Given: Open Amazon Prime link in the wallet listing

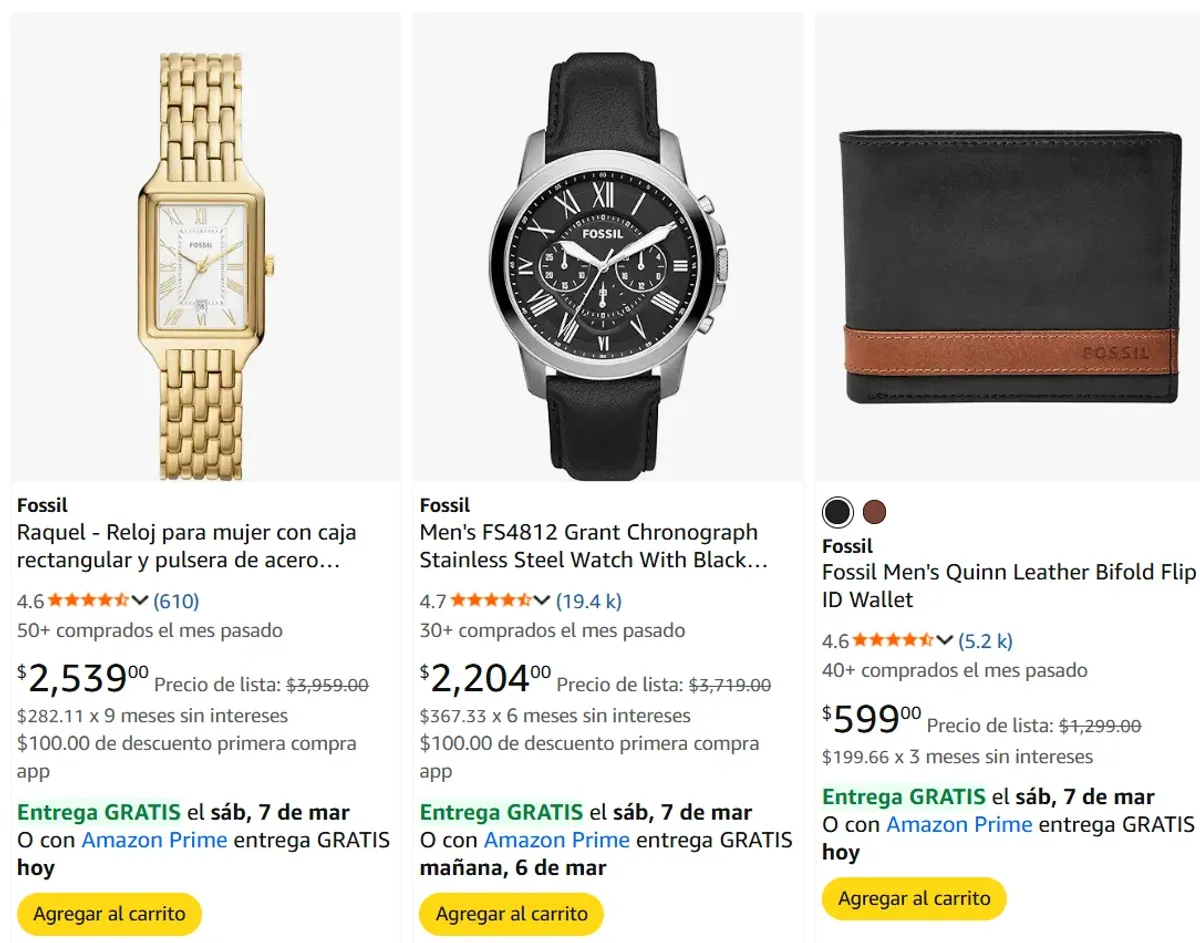Looking at the screenshot, I should [x=958, y=825].
